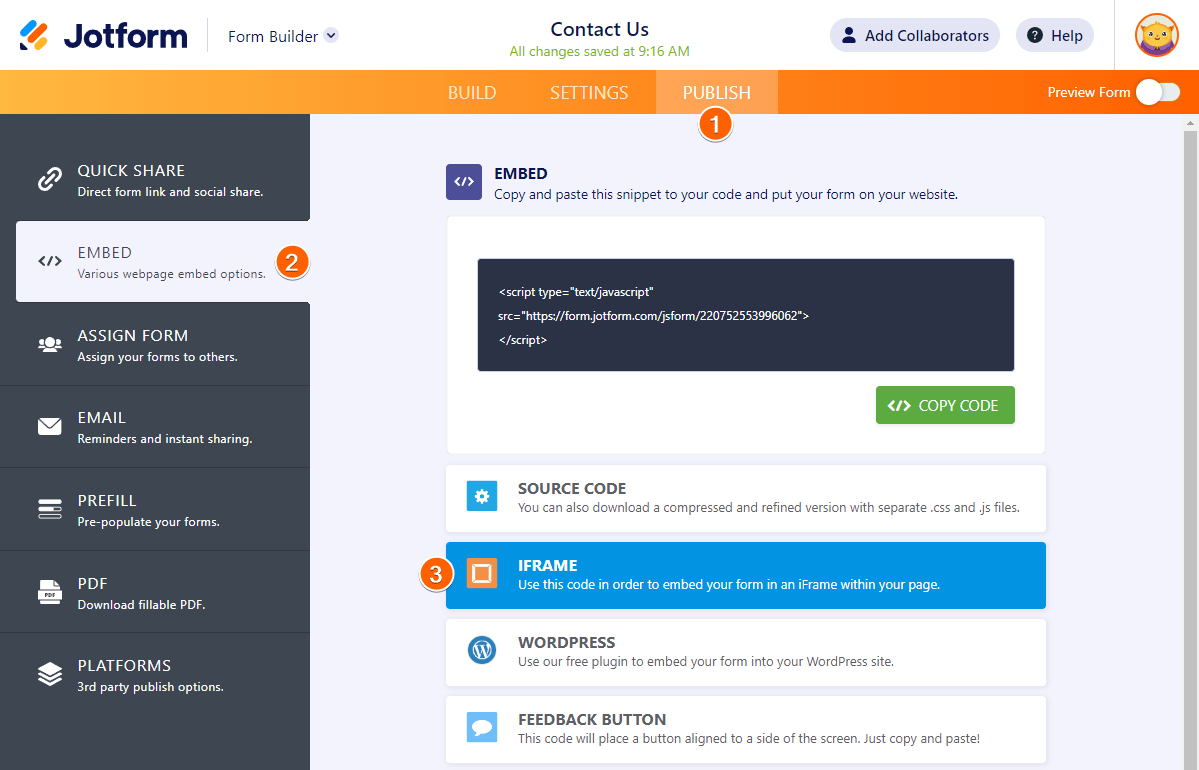
Task: Select the IFRAME embed option
Action: pyautogui.click(x=746, y=575)
